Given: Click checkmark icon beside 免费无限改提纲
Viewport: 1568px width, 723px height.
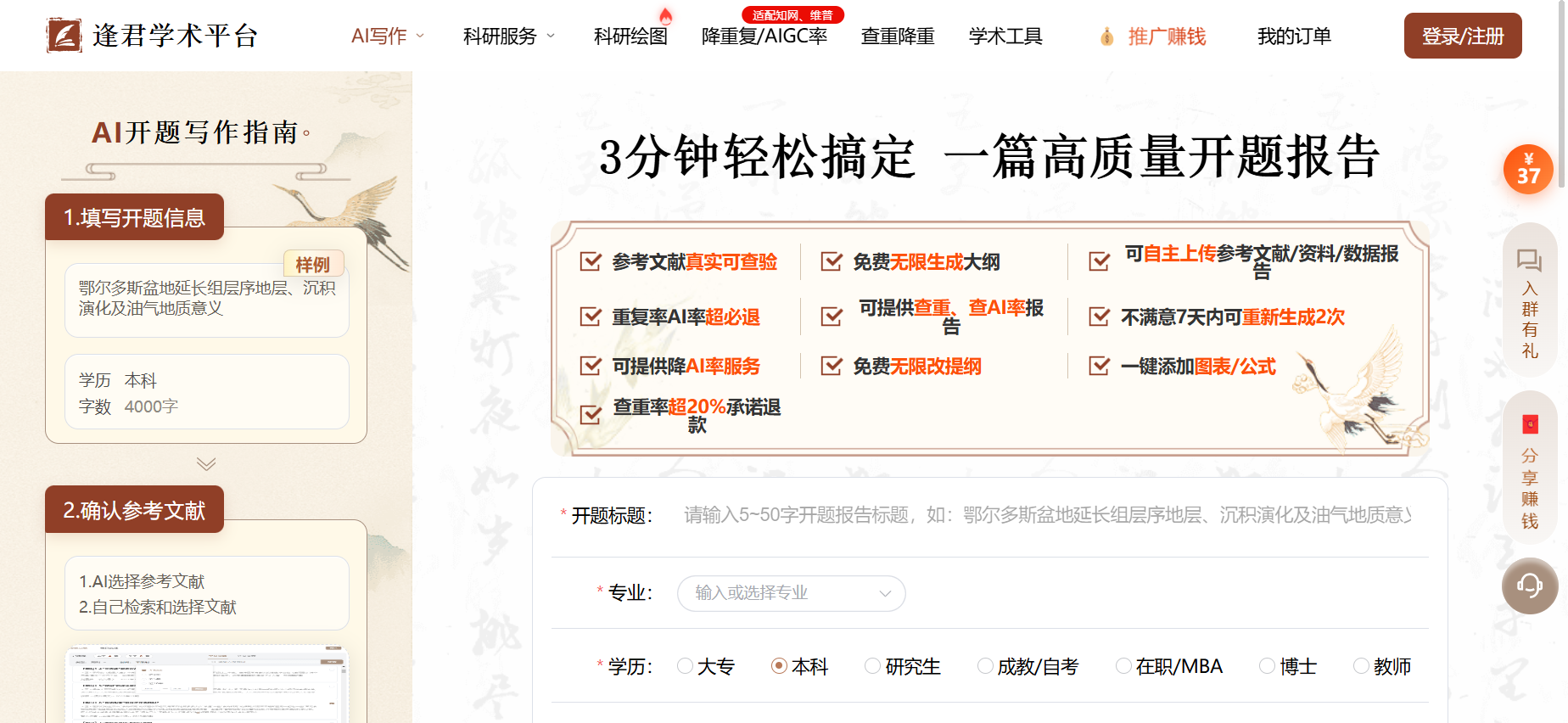Looking at the screenshot, I should pyautogui.click(x=832, y=366).
